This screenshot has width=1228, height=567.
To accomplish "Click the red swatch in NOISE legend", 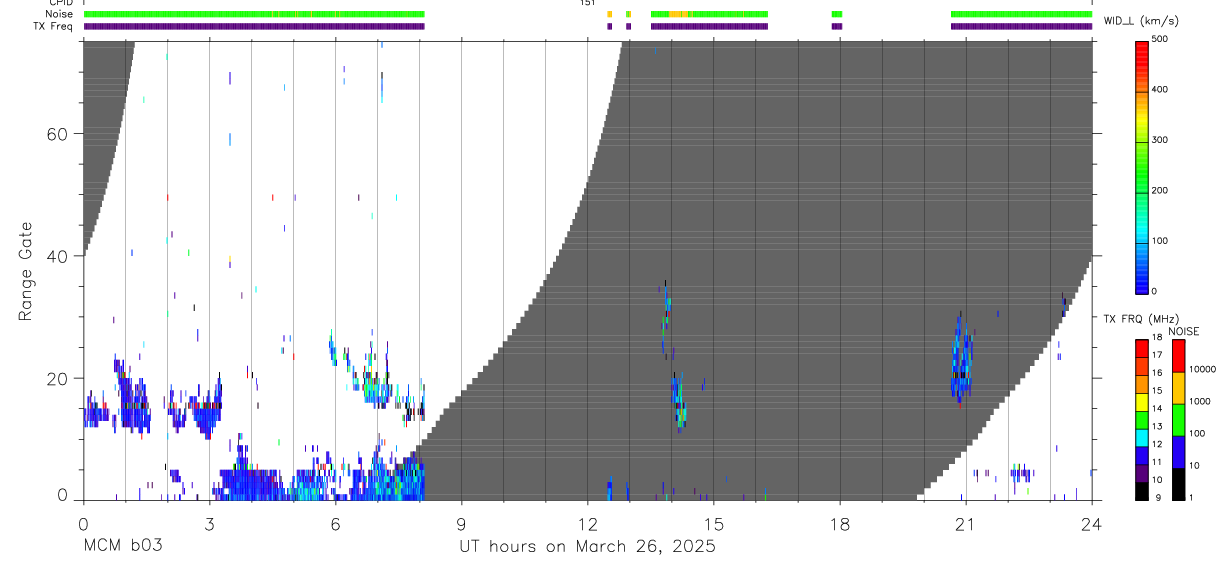I will point(1178,356).
